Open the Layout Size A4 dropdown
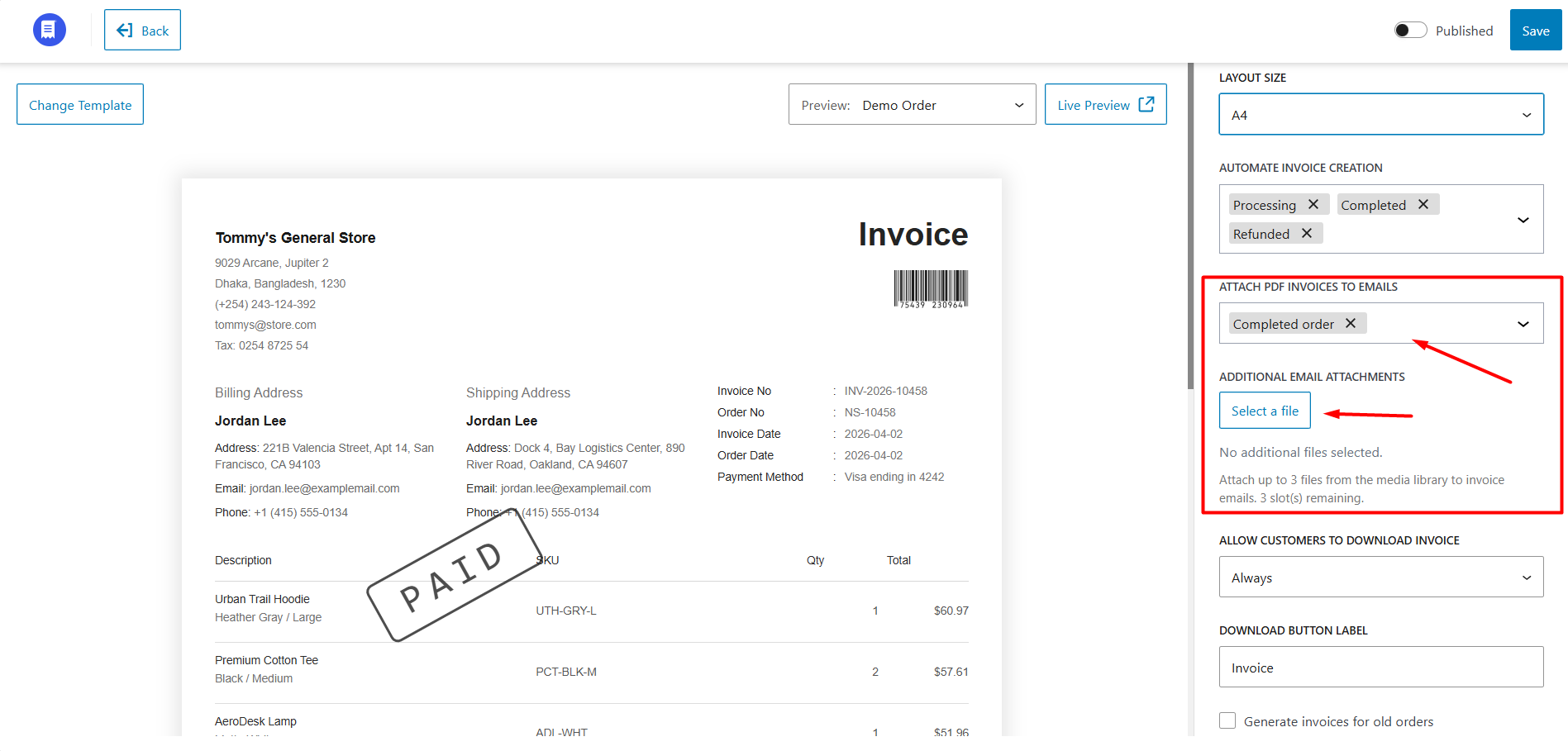Image resolution: width=1568 pixels, height=751 pixels. click(x=1381, y=114)
